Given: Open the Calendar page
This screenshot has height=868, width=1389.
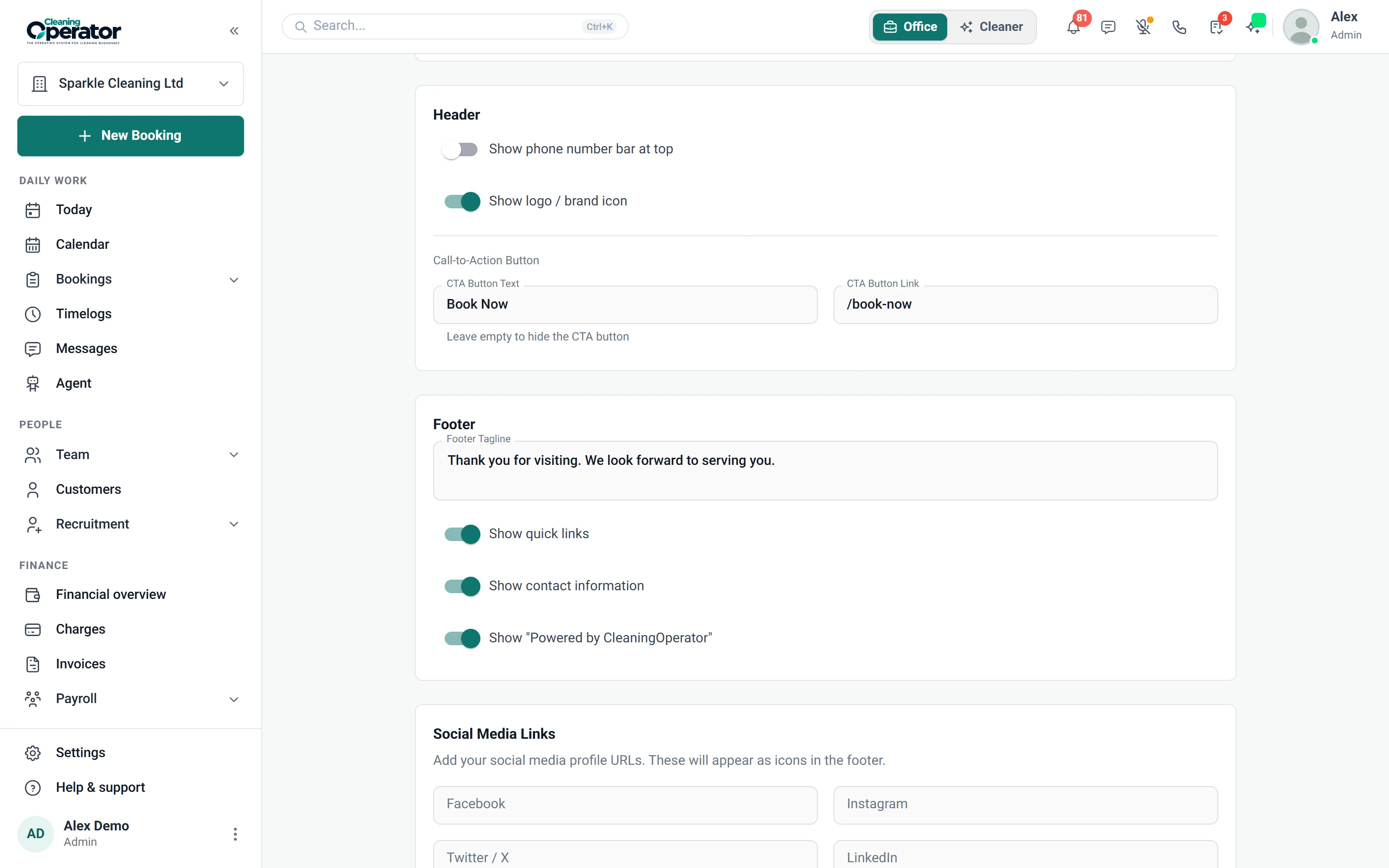Looking at the screenshot, I should 131,244.
